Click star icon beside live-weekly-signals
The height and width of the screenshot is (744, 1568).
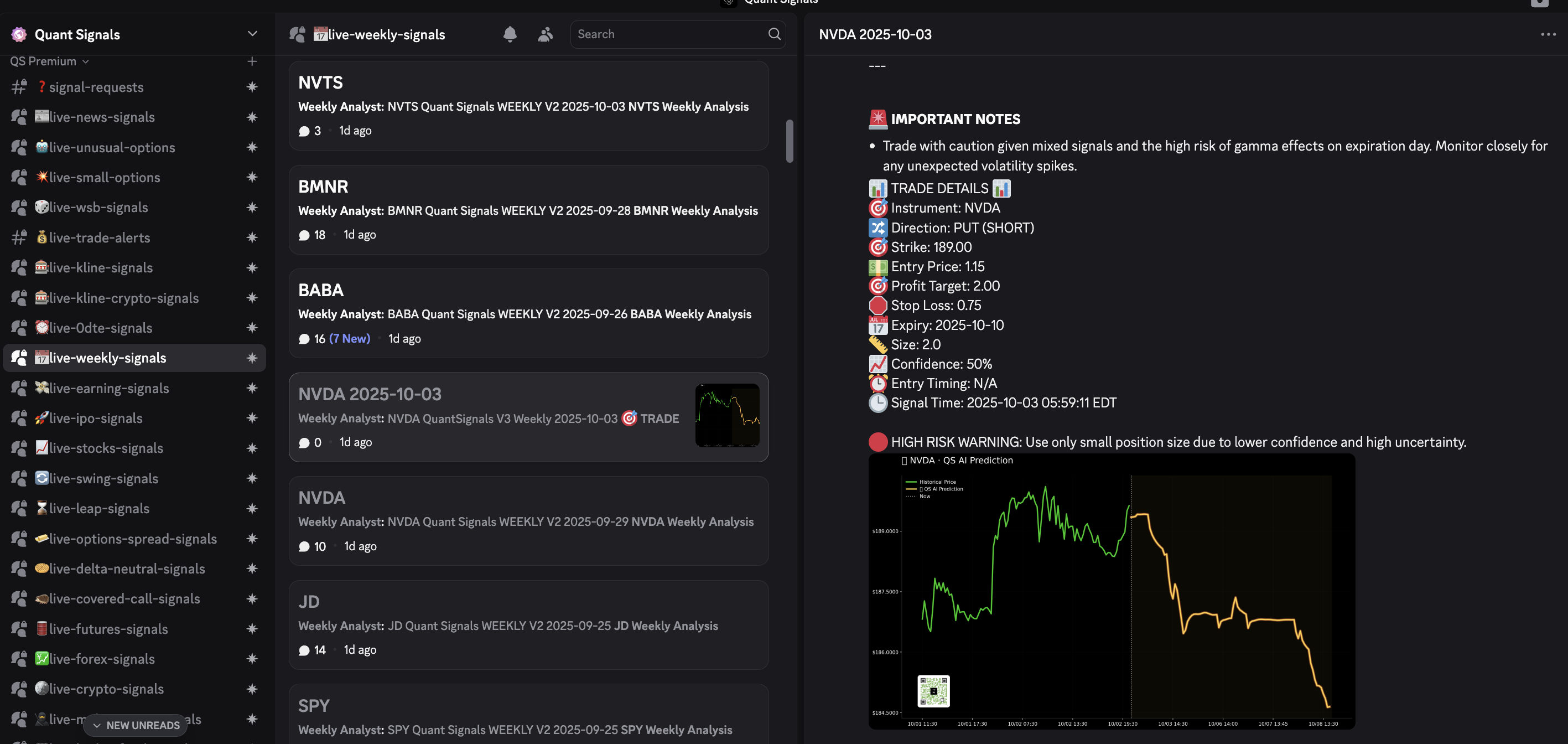coord(252,358)
